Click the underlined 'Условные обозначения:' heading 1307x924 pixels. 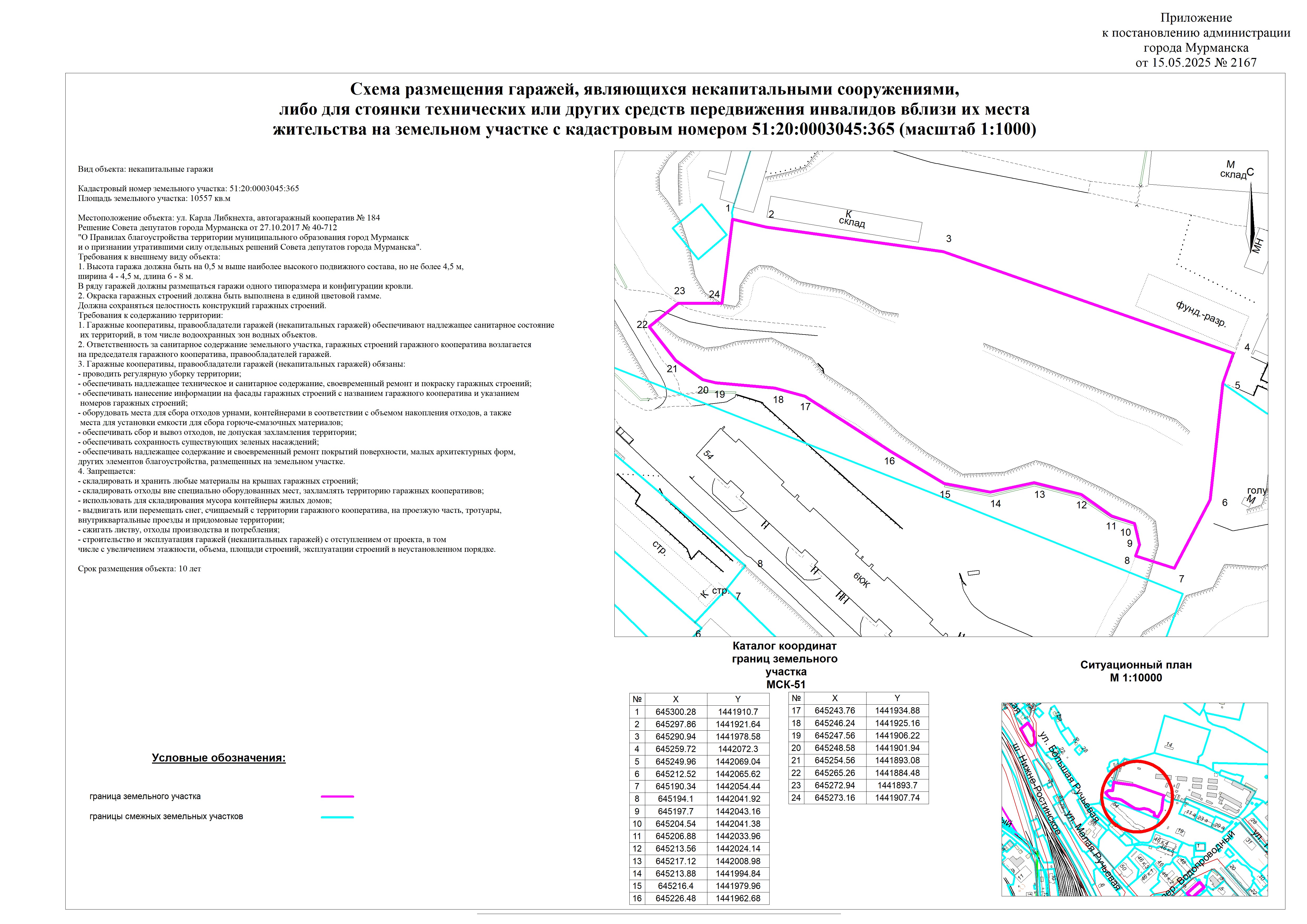tap(219, 758)
